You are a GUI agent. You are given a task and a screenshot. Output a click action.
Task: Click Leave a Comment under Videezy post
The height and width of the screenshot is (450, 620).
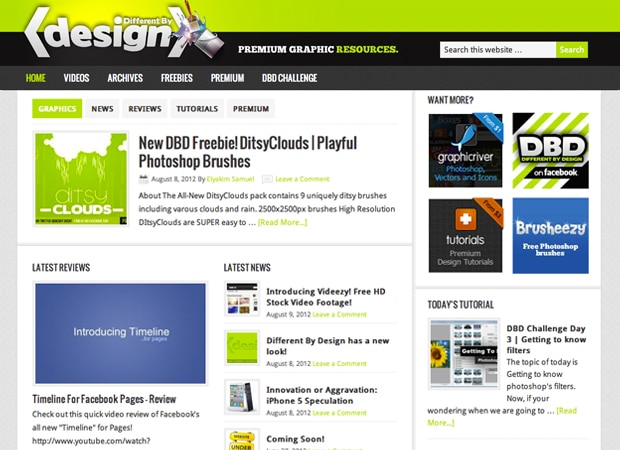point(339,314)
